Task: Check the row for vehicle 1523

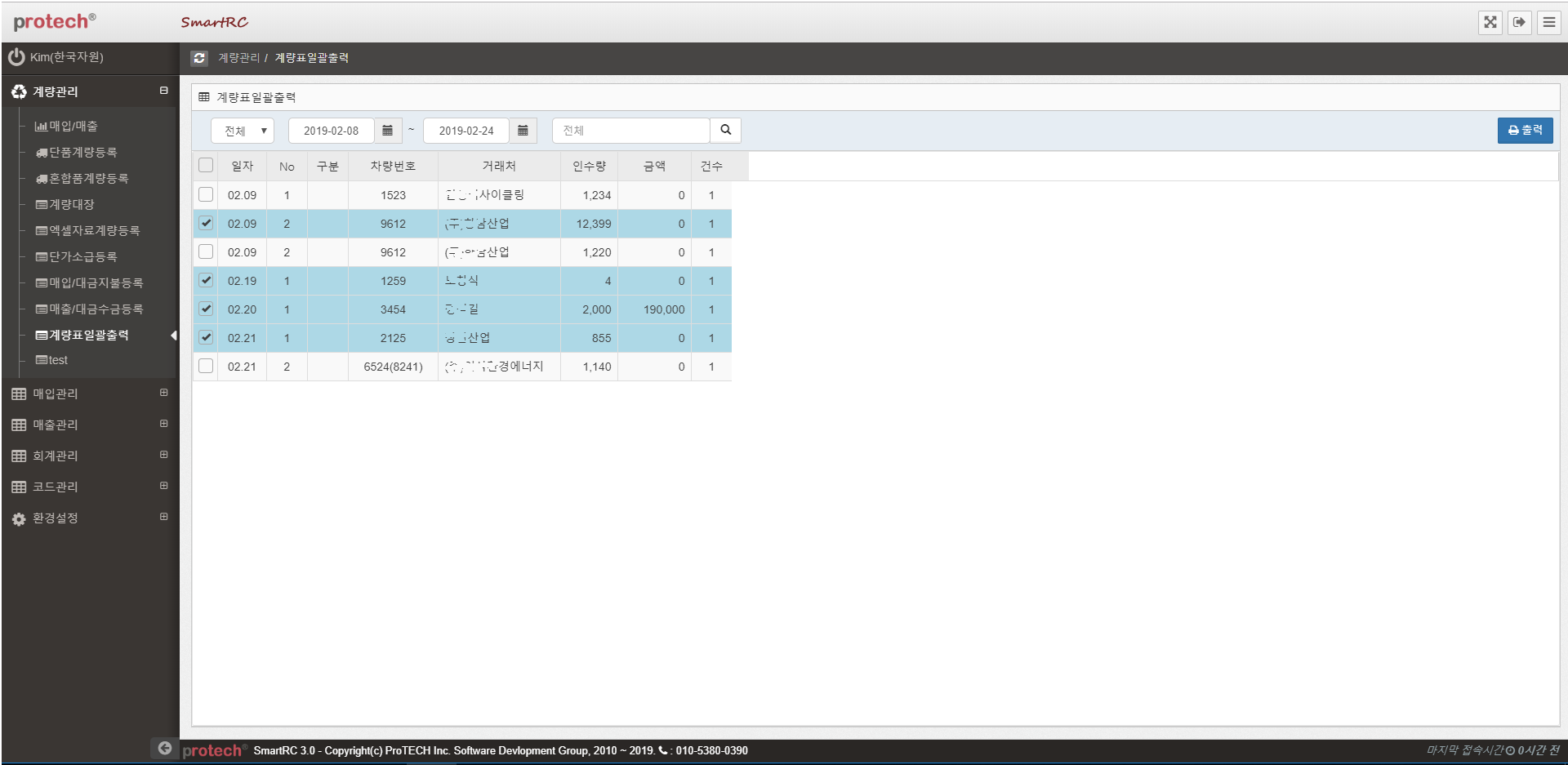Action: click(x=206, y=195)
